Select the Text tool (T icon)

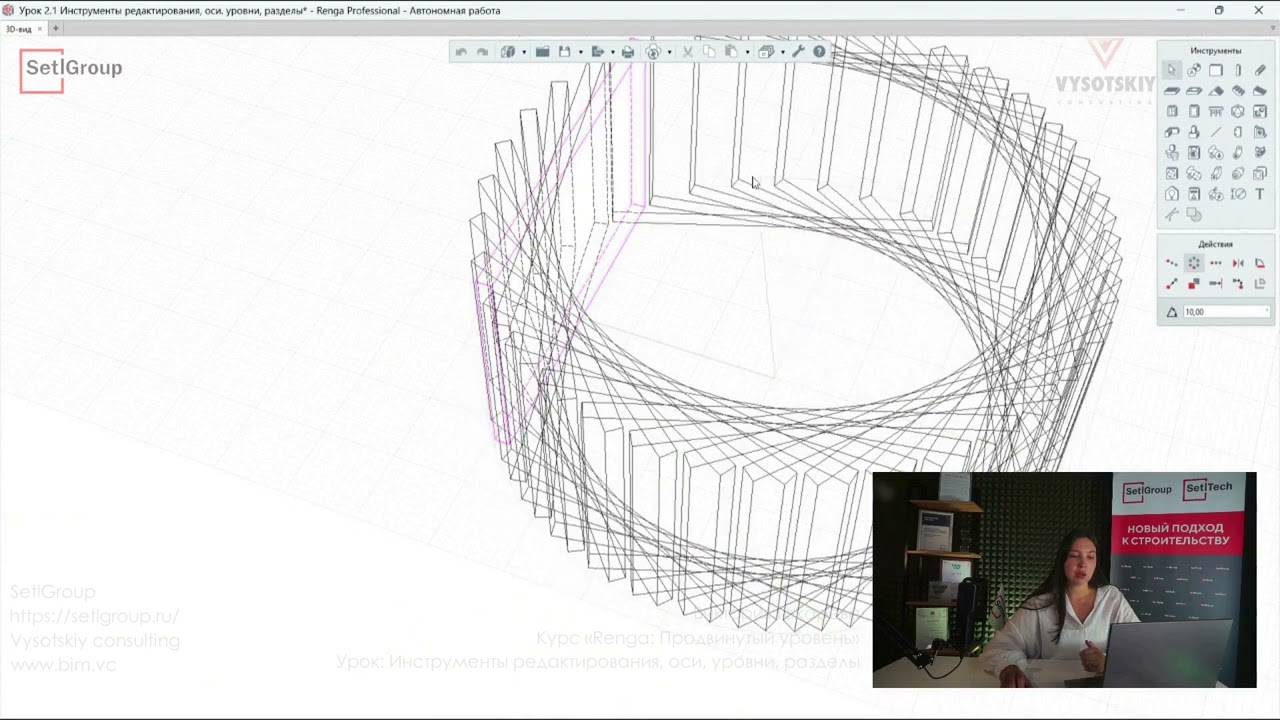coord(1260,194)
